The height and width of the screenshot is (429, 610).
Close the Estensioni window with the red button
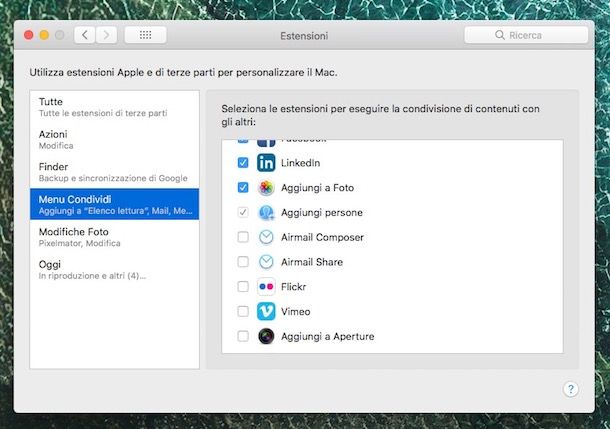coord(29,35)
